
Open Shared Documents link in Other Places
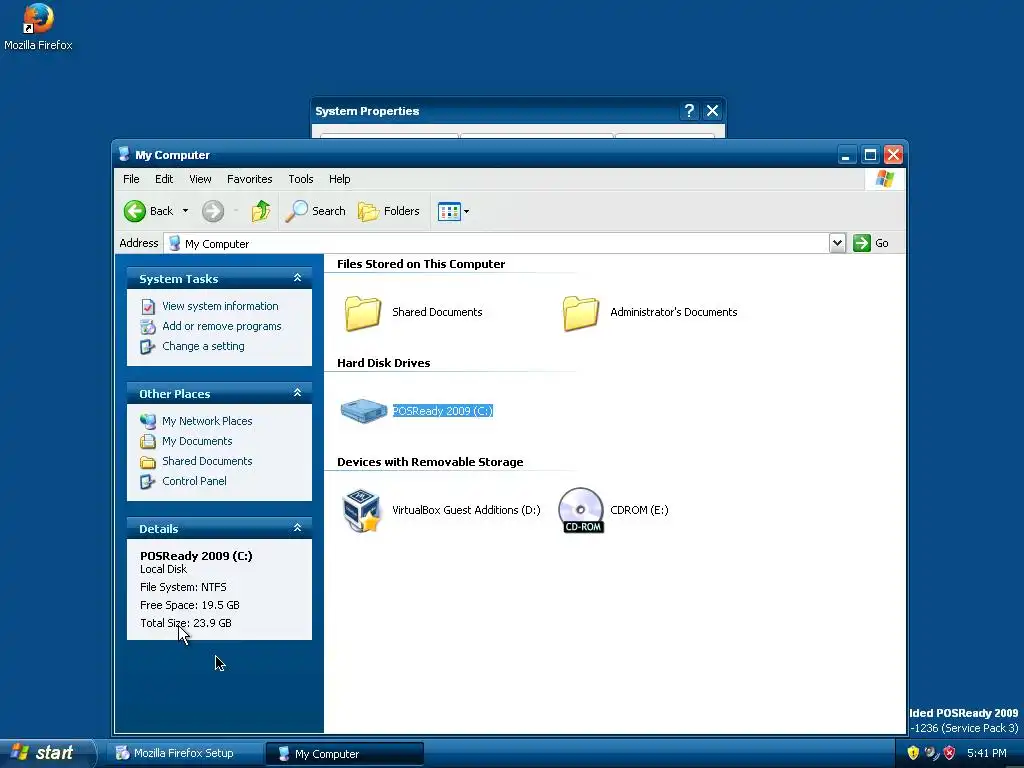coord(207,461)
